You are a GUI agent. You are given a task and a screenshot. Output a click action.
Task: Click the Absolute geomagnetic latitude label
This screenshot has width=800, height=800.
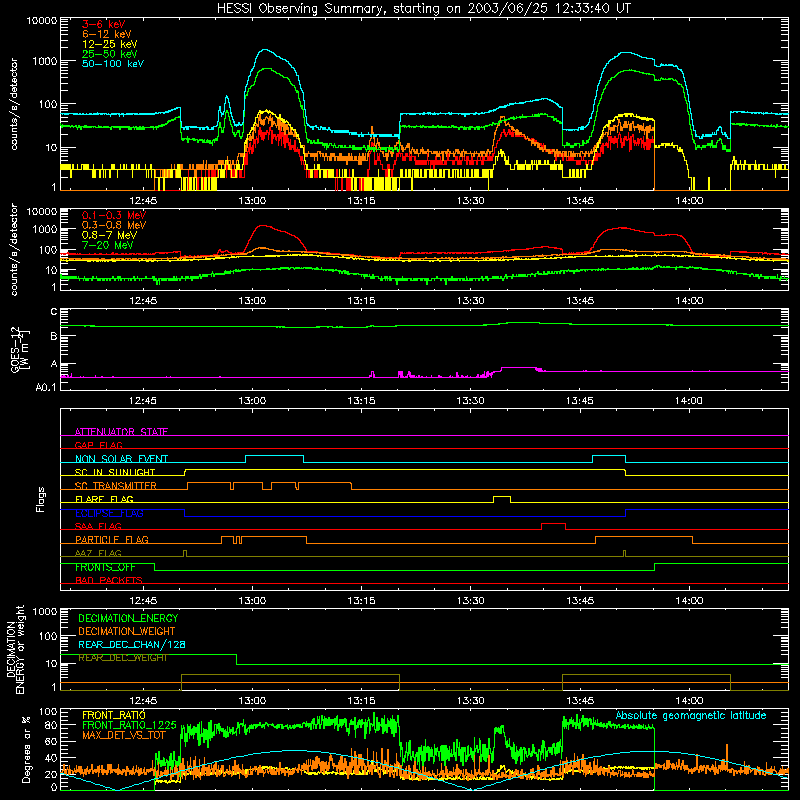[x=691, y=715]
